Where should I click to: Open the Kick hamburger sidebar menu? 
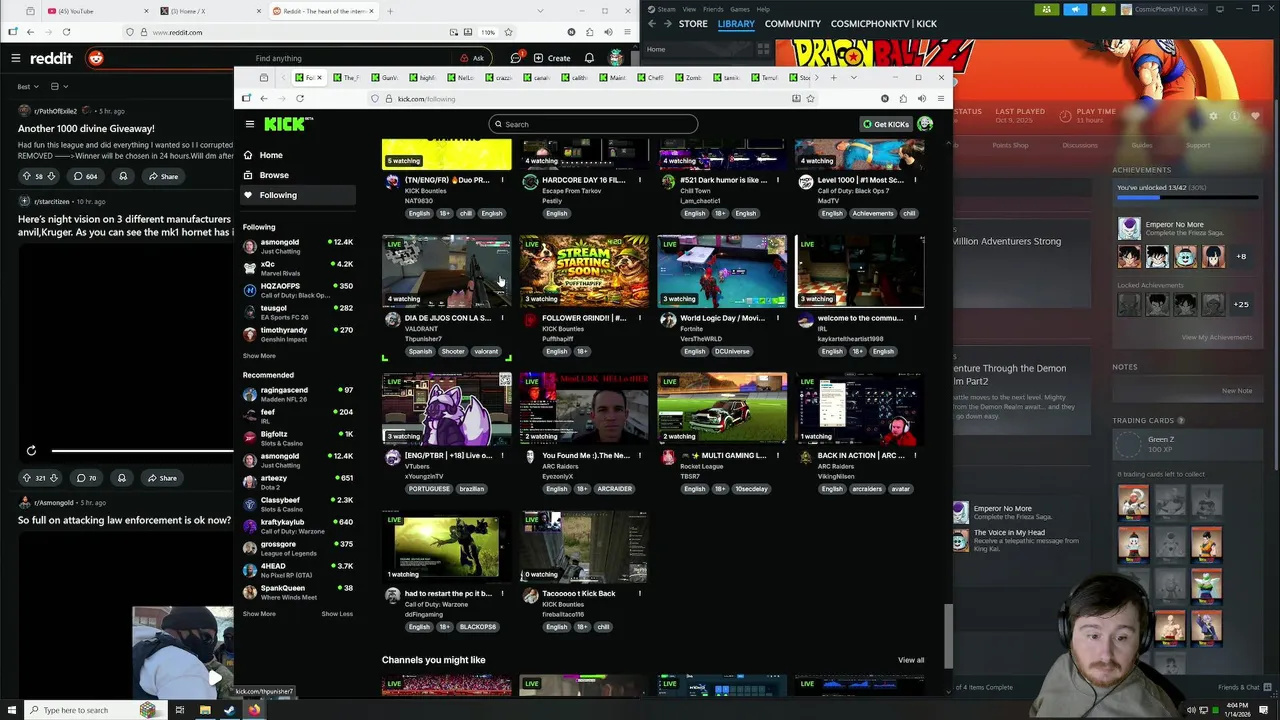click(249, 124)
